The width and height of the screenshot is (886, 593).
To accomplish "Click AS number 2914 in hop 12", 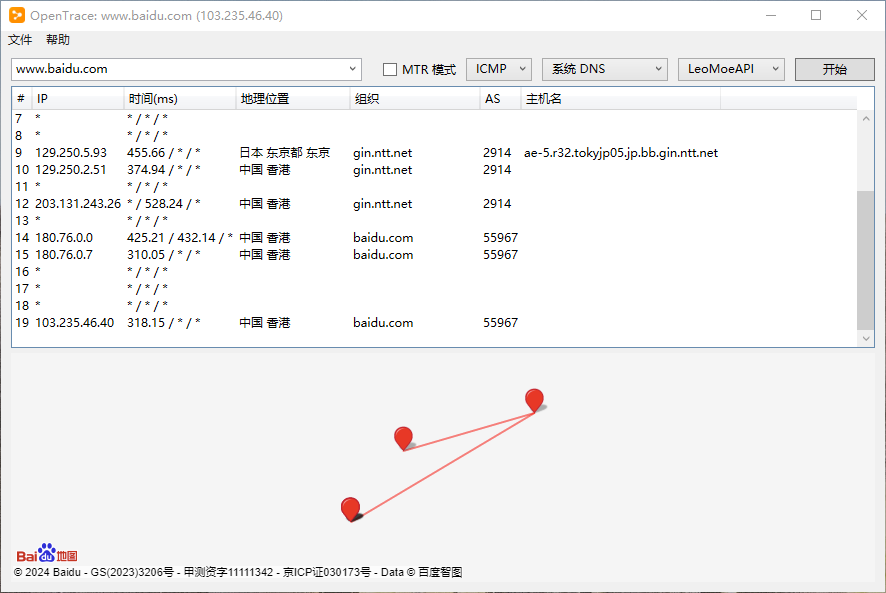I will tap(497, 204).
